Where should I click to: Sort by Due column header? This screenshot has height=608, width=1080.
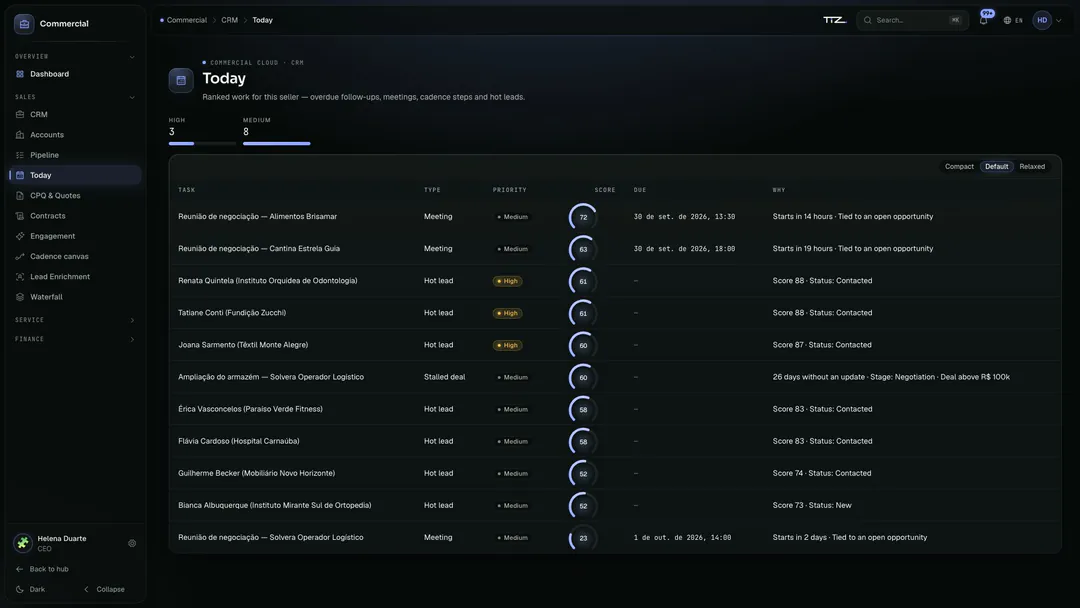pyautogui.click(x=640, y=190)
